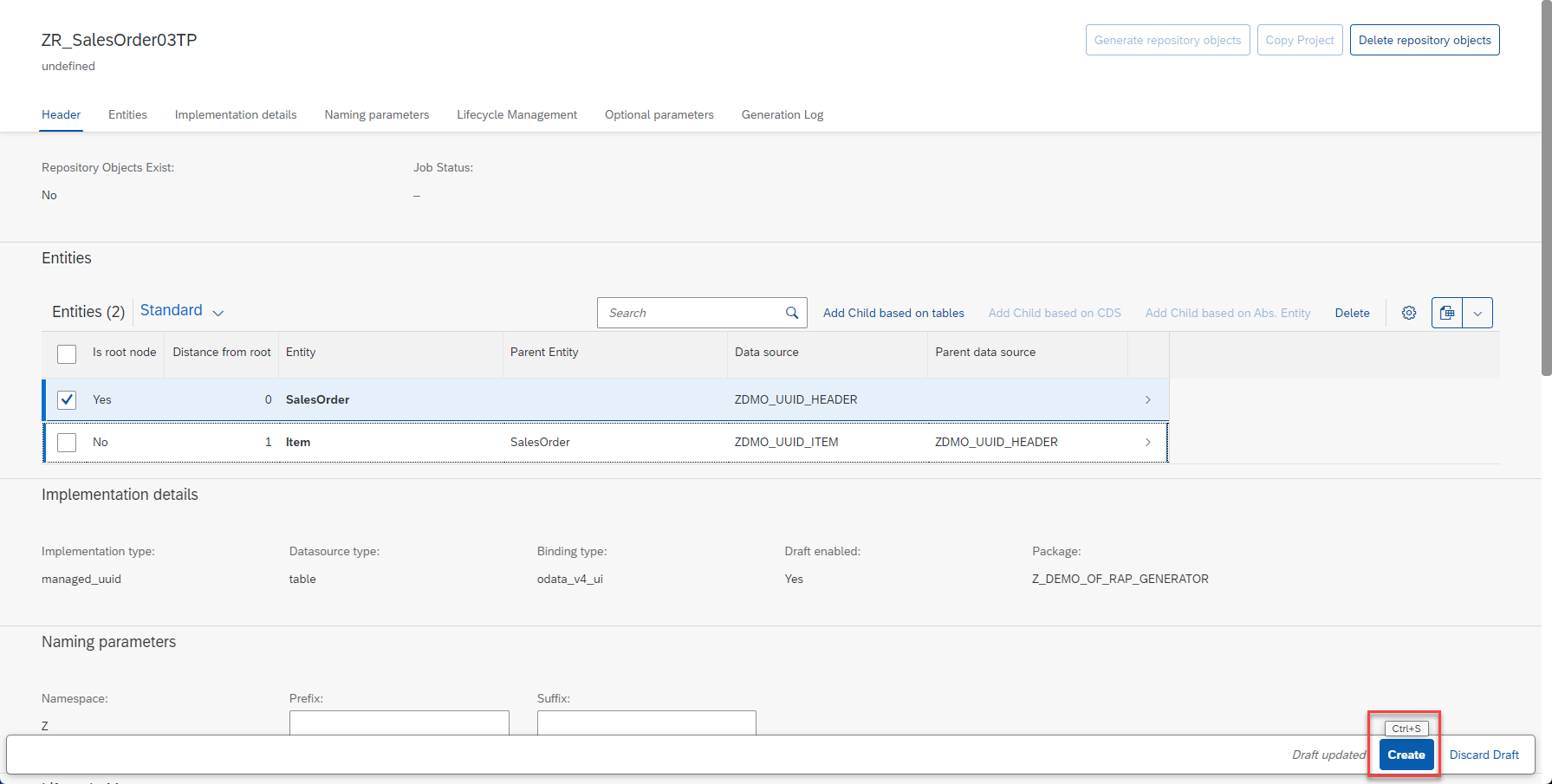Click the Create button
Image resolution: width=1552 pixels, height=784 pixels.
tap(1406, 755)
